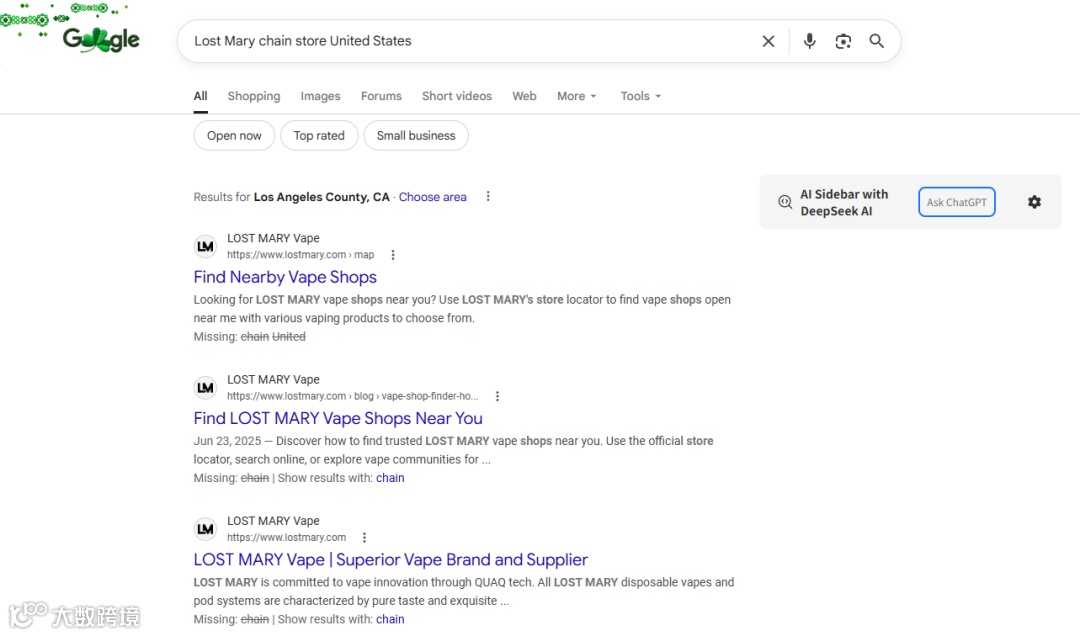Click the Choose area link
1080x636 pixels.
tap(433, 197)
